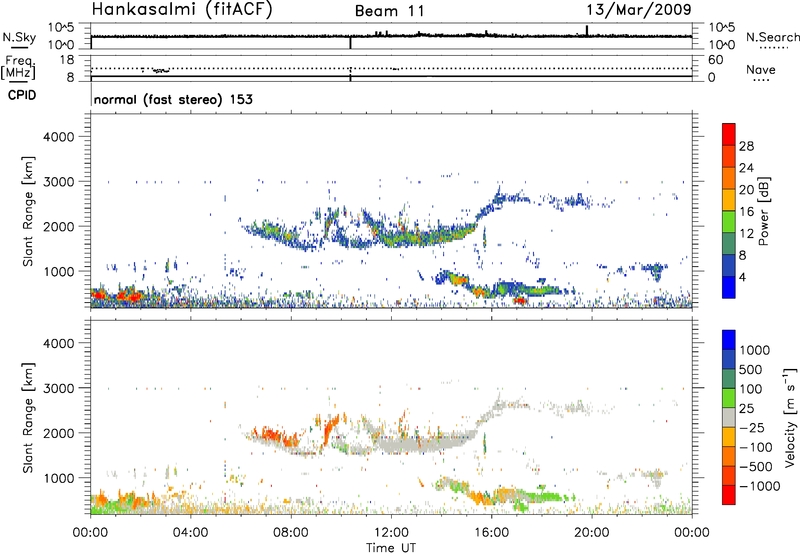Click the 60 label on the Nave axis

click(715, 60)
